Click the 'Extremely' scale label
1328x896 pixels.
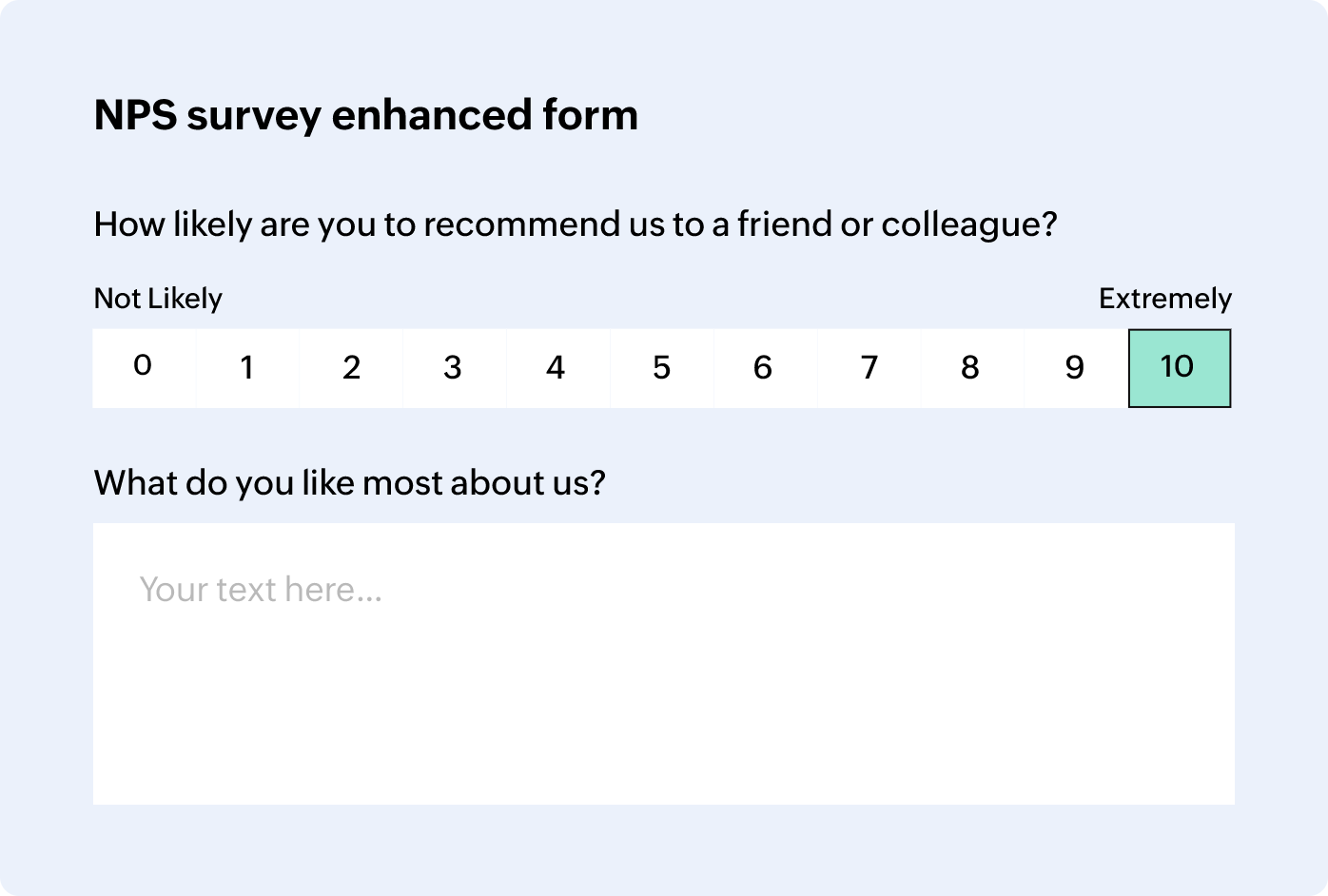coord(1164,299)
